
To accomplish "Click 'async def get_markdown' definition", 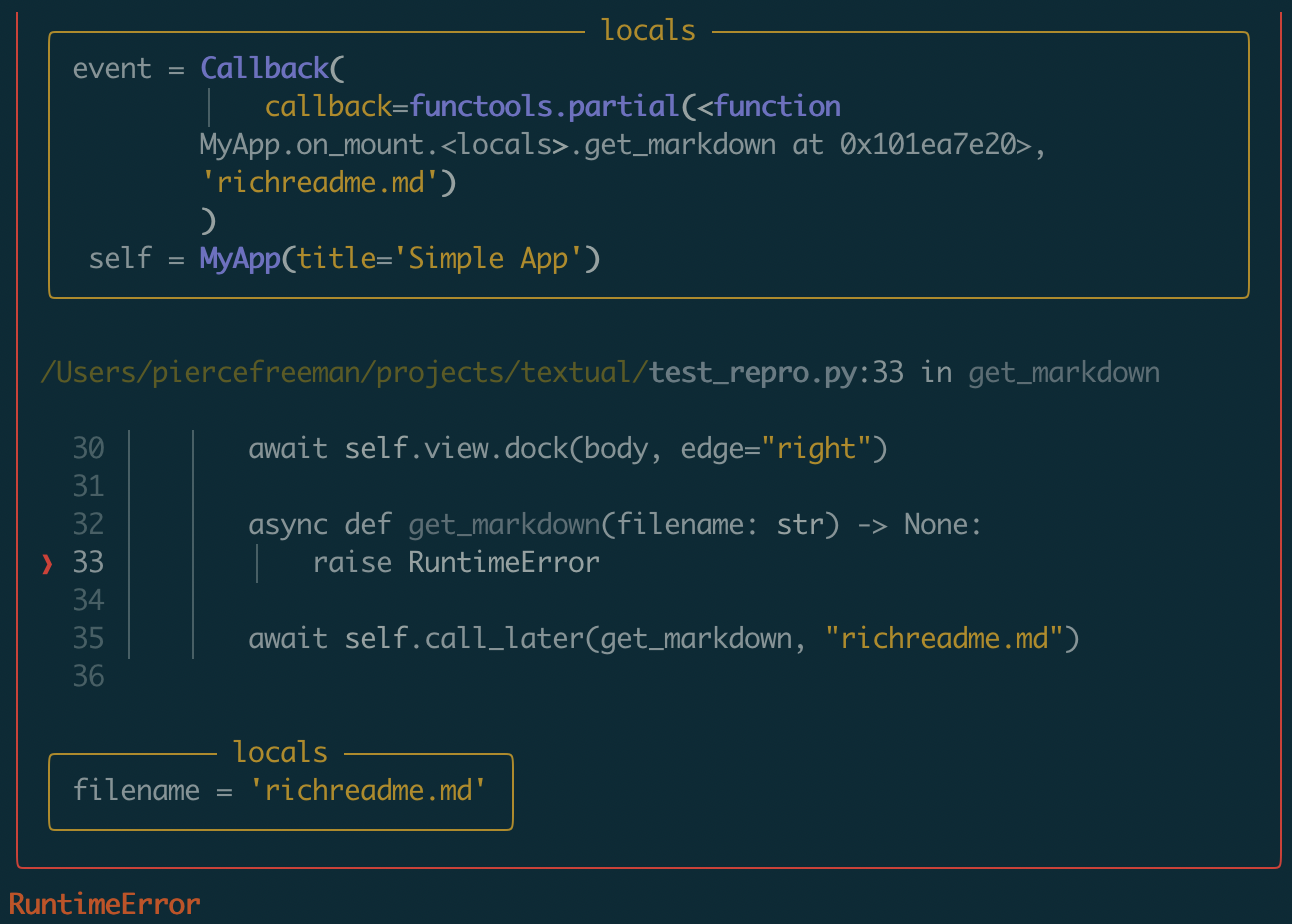I will point(424,525).
